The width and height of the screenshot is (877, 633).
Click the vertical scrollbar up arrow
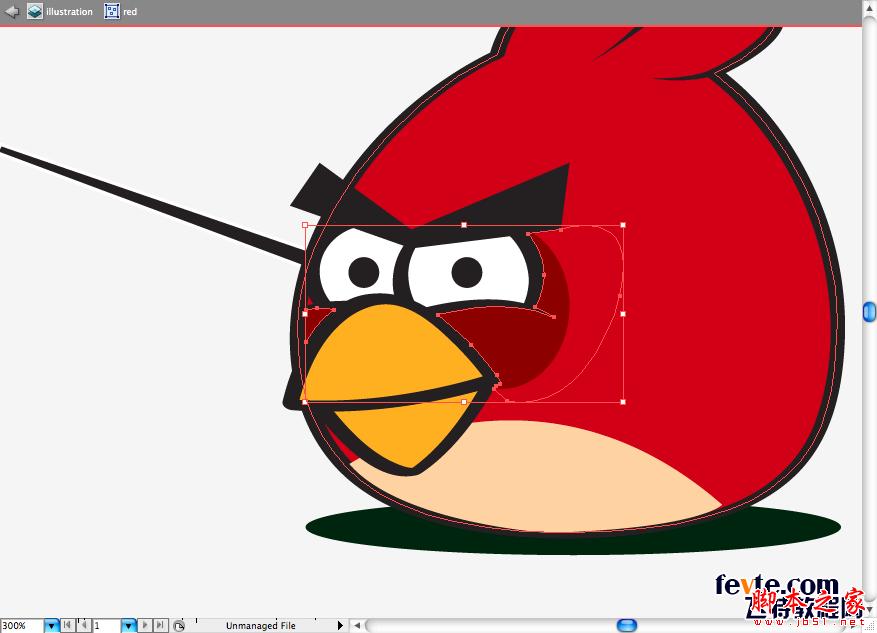(869, 8)
